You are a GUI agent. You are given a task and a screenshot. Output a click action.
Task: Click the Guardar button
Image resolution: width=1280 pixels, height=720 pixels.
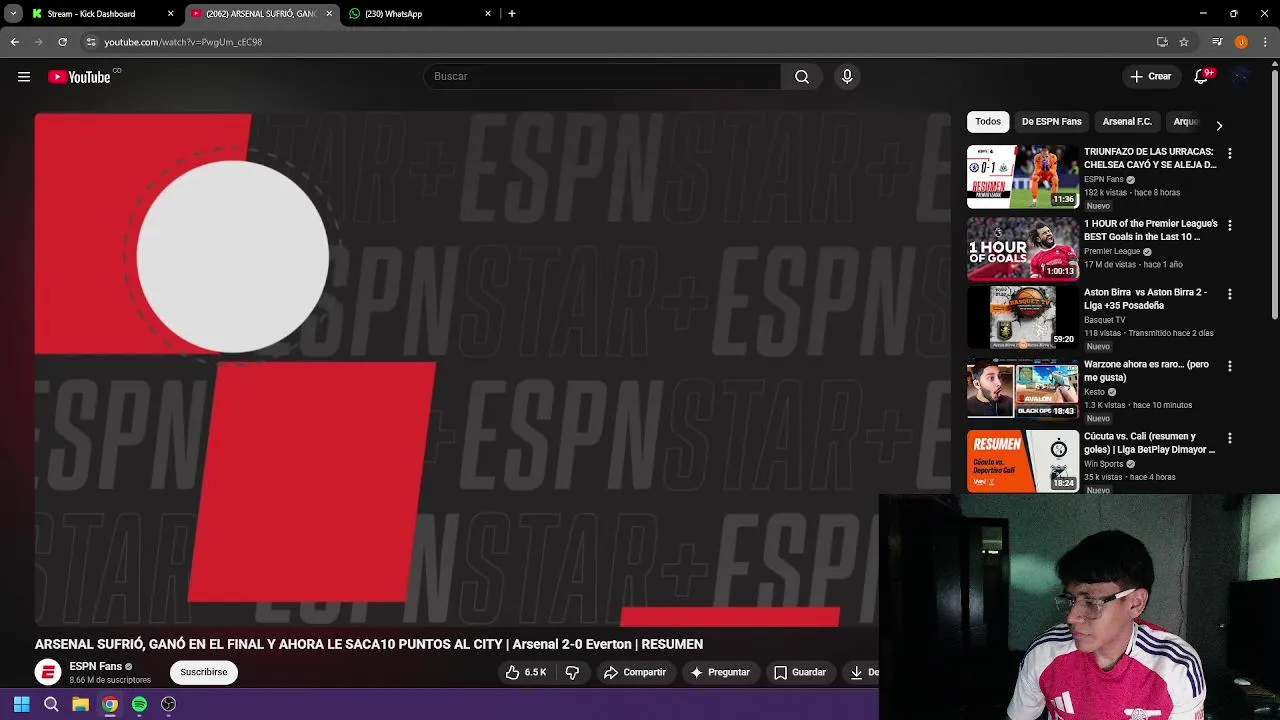(x=800, y=673)
